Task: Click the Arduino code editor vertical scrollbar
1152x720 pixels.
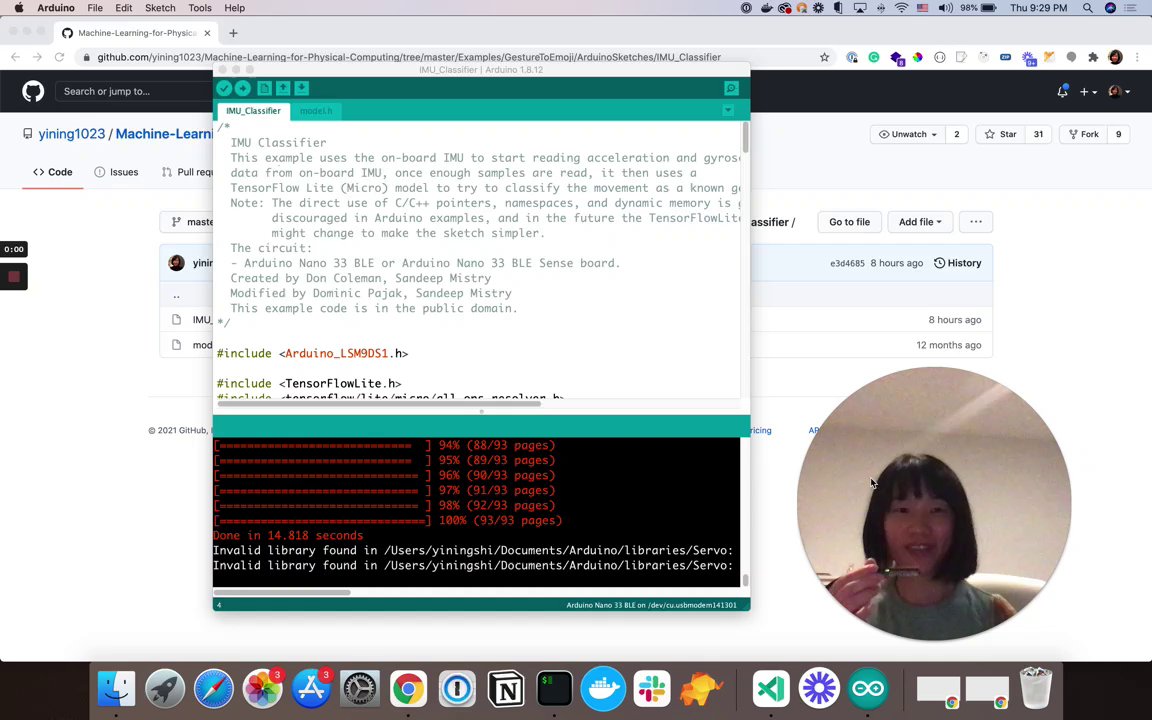Action: point(746,137)
